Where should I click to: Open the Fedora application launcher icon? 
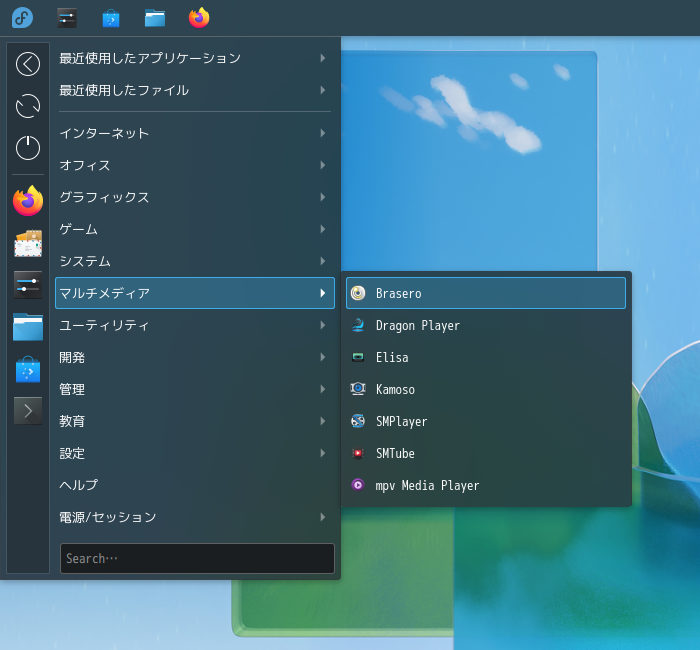[22, 18]
